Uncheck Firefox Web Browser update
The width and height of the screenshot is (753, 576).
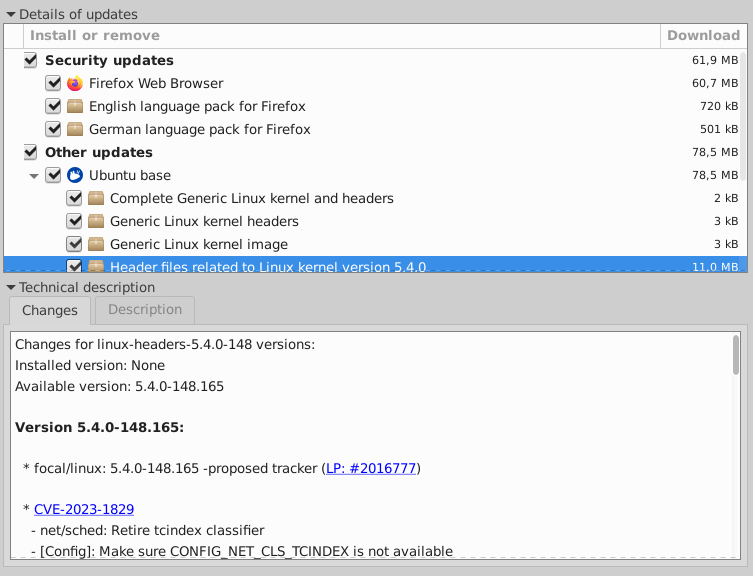pos(53,83)
